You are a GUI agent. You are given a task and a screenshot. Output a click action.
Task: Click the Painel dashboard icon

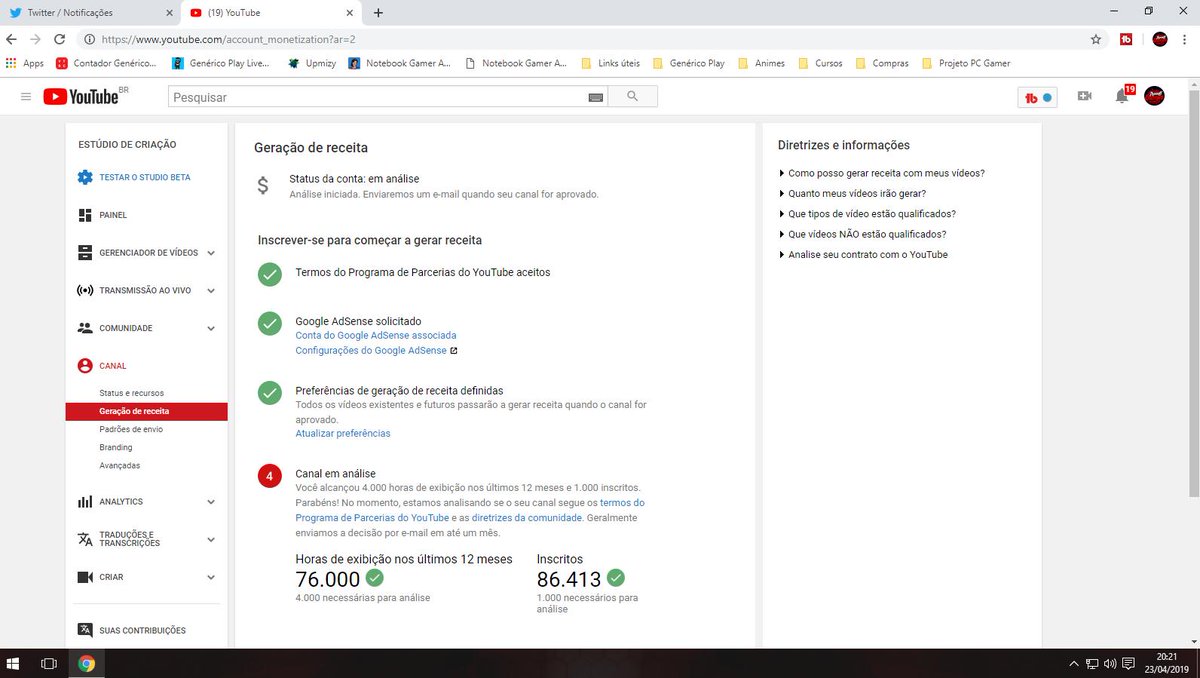click(85, 215)
